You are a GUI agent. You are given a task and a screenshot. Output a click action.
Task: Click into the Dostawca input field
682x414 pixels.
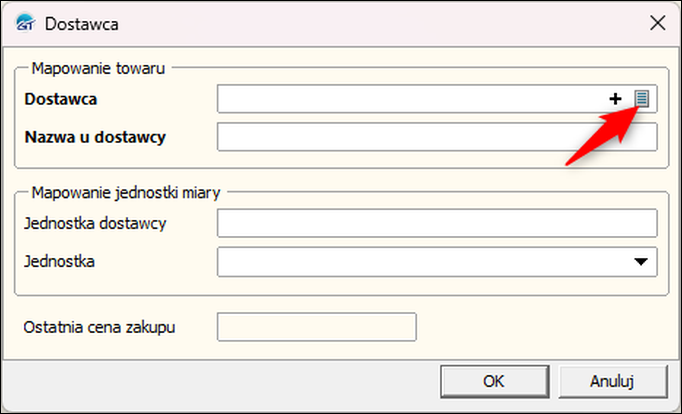(410, 98)
